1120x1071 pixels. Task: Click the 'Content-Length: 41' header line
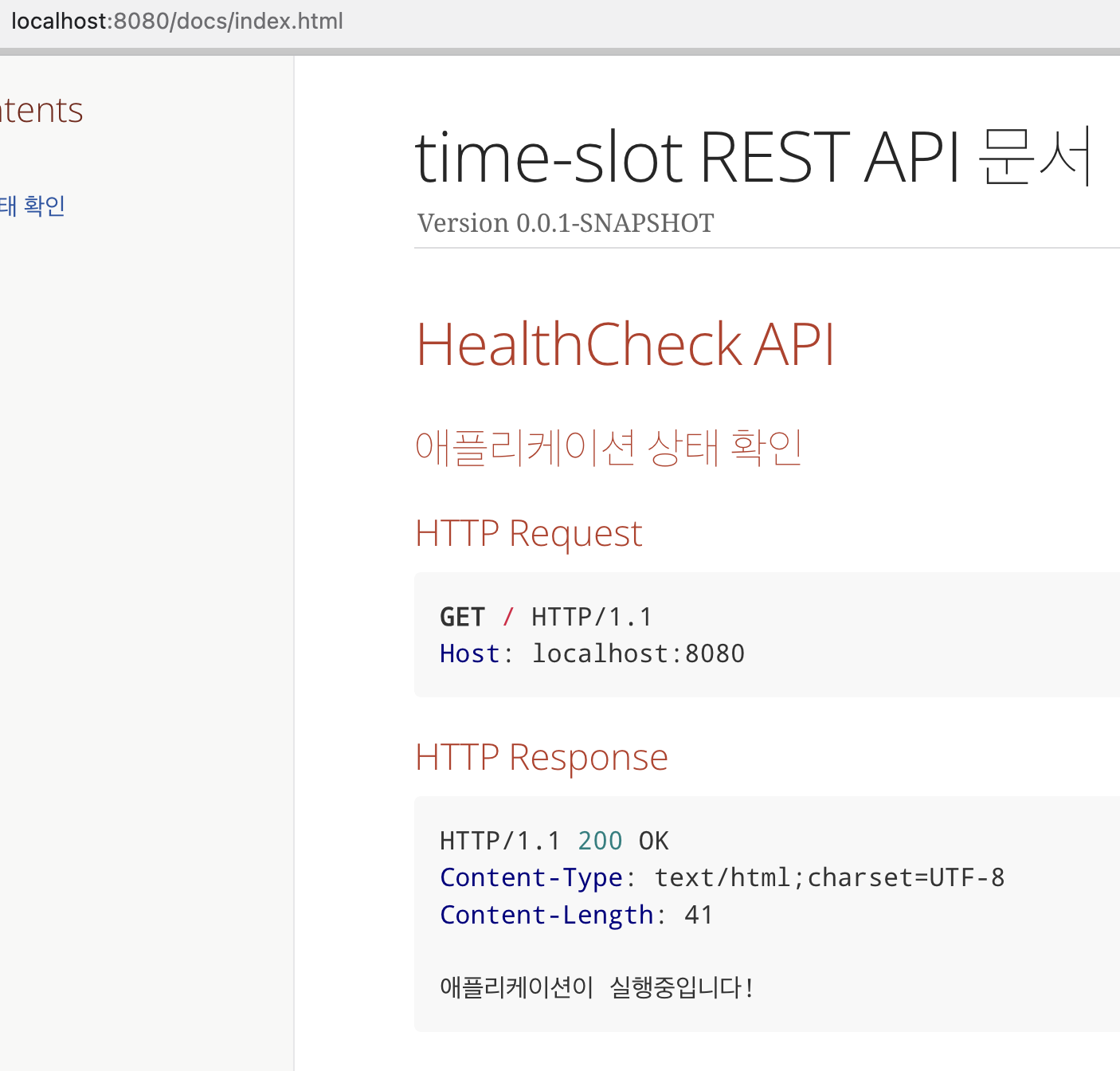point(576,915)
